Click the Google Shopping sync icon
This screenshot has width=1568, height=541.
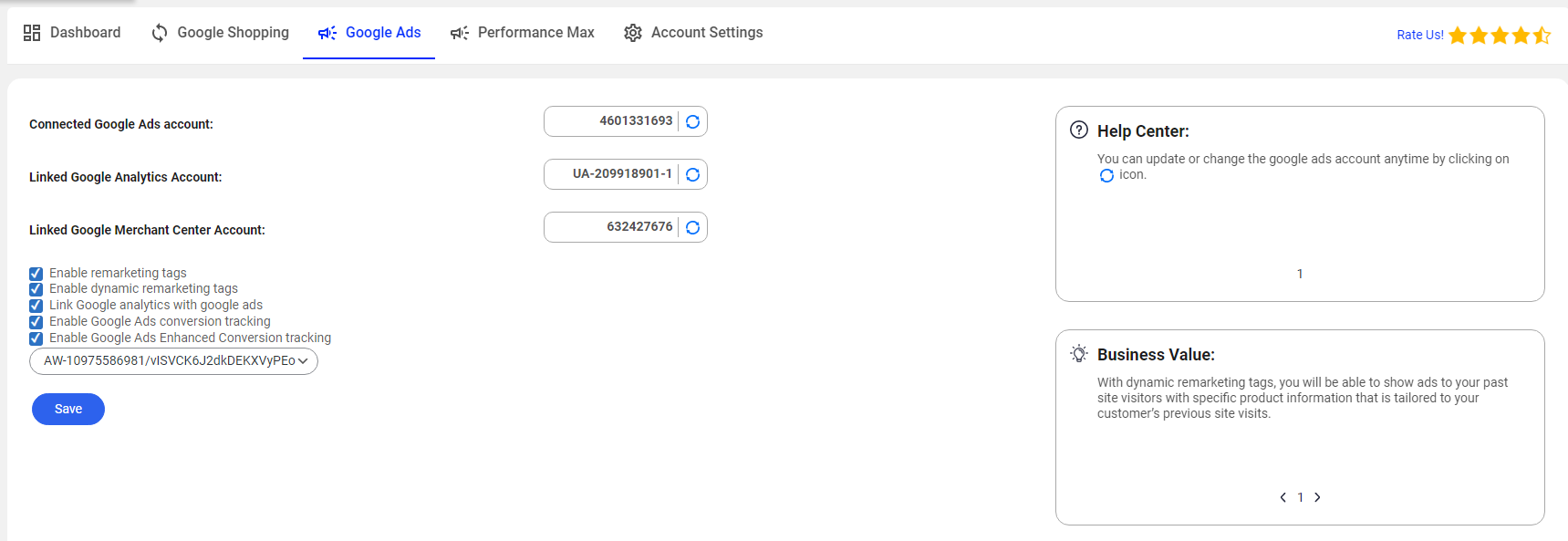pyautogui.click(x=160, y=33)
